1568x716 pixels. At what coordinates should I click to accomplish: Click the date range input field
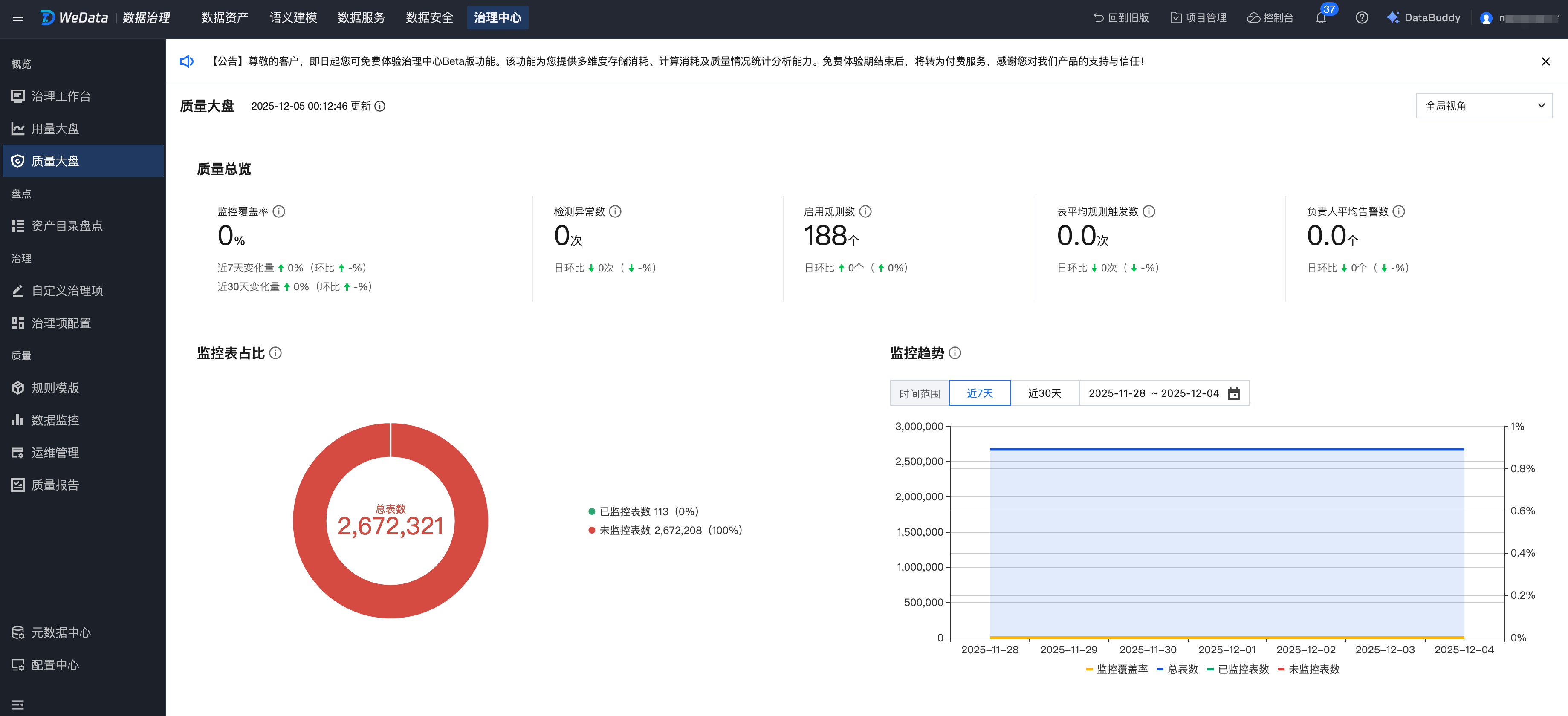coord(1153,394)
